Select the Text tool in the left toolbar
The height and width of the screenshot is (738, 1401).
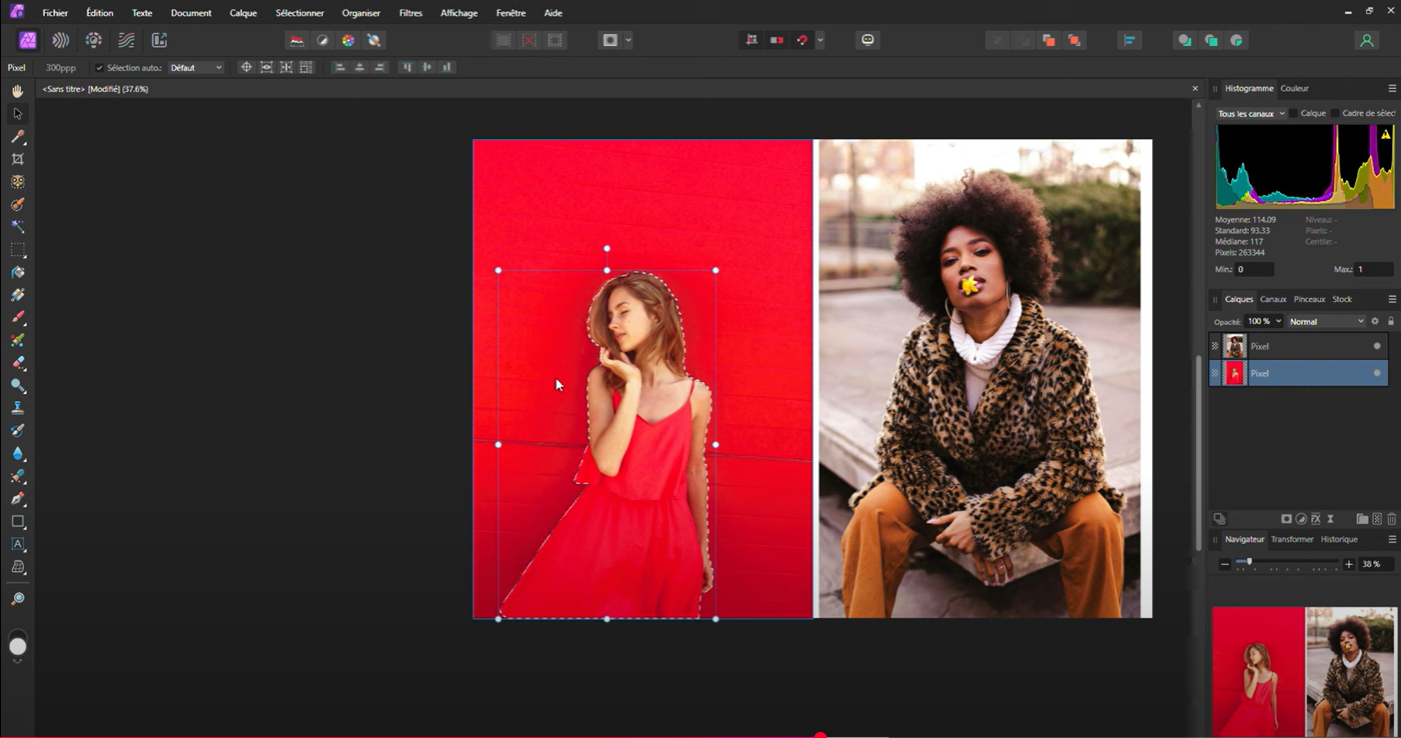18,545
